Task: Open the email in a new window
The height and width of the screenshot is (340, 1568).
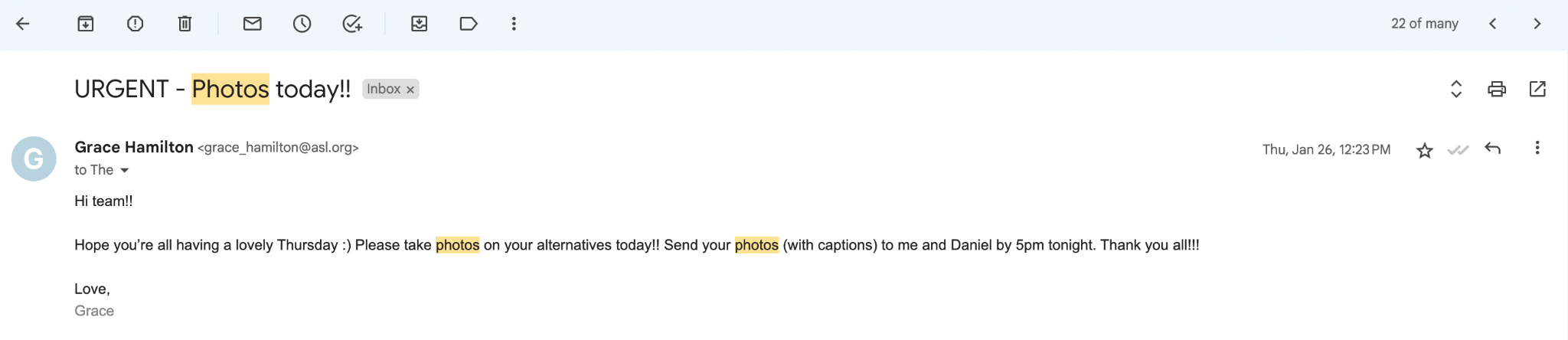Action: pos(1537,89)
